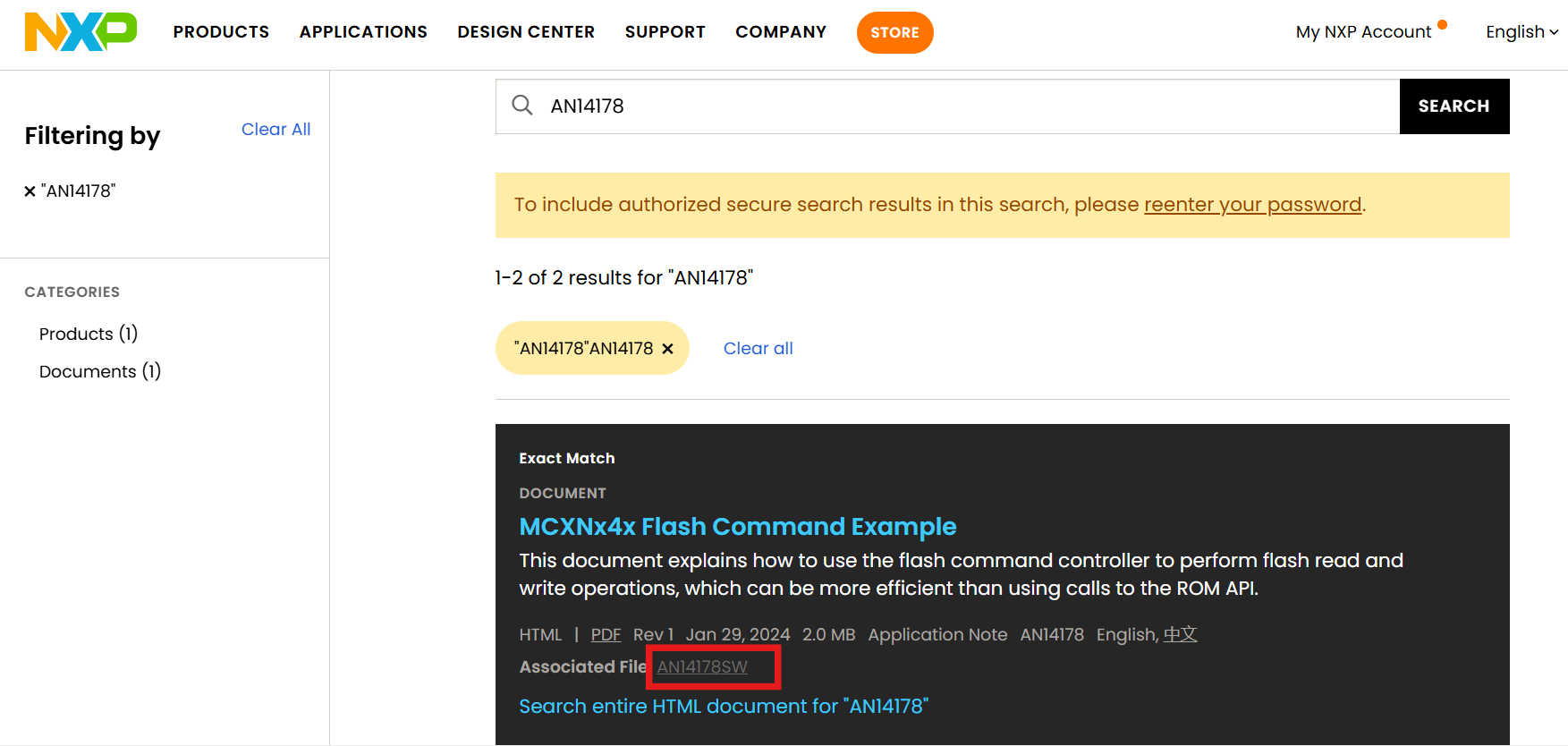Click the PDF download link icon
The image size is (1568, 746).
tap(606, 634)
